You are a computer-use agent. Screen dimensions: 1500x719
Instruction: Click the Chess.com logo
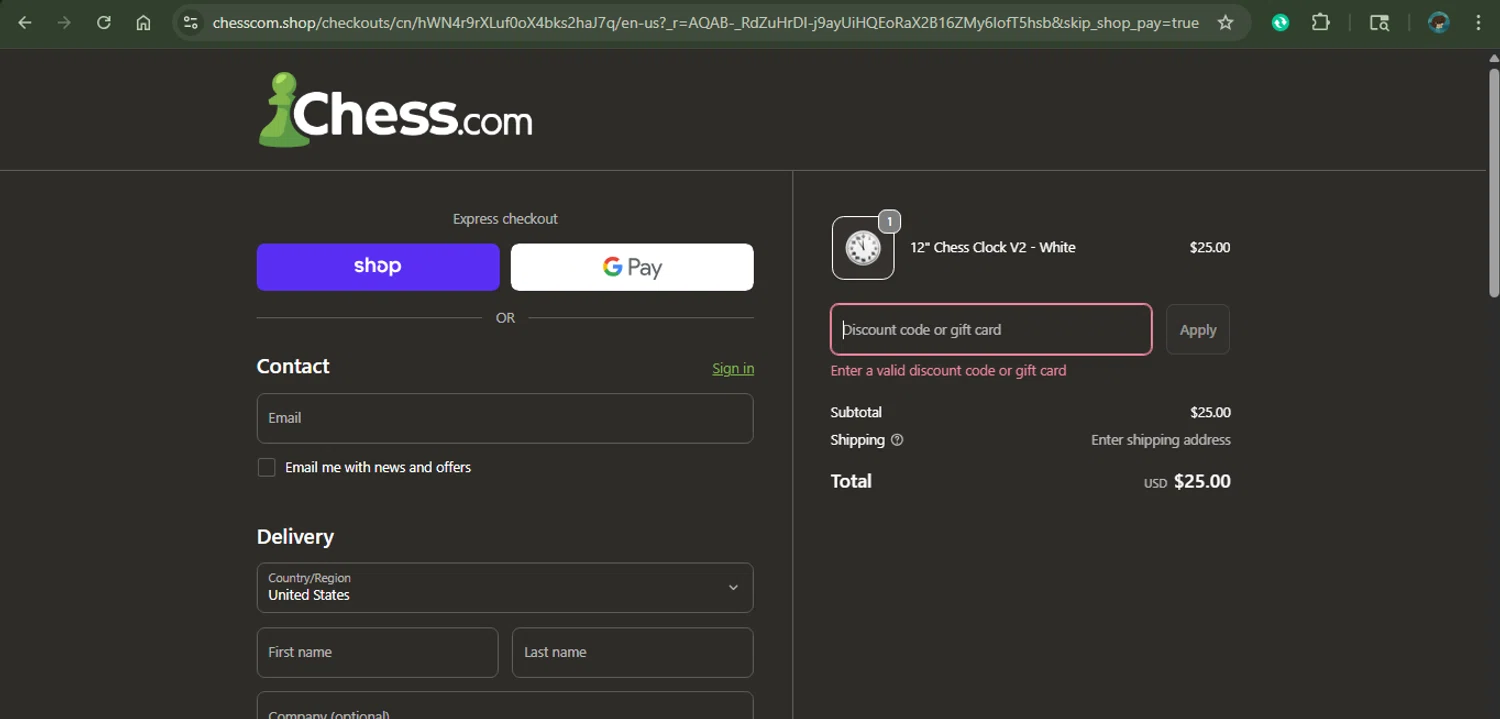point(395,110)
